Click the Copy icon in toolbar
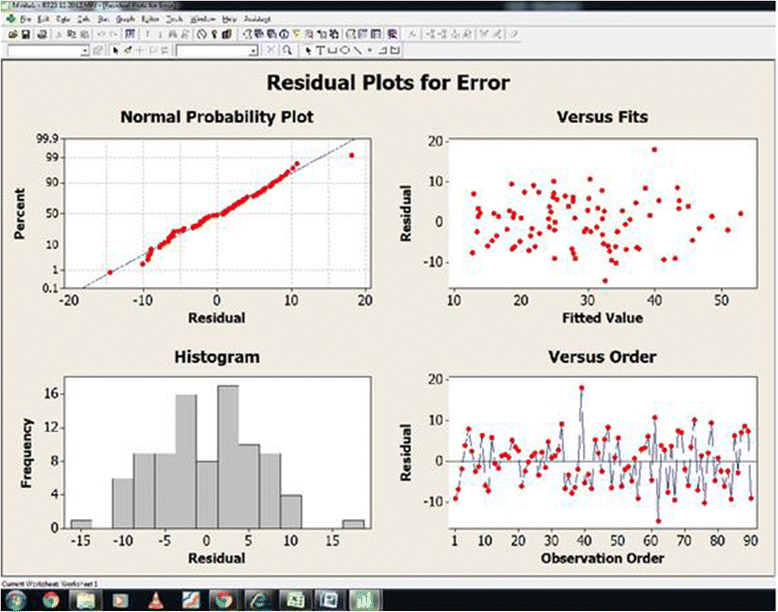 [70, 35]
